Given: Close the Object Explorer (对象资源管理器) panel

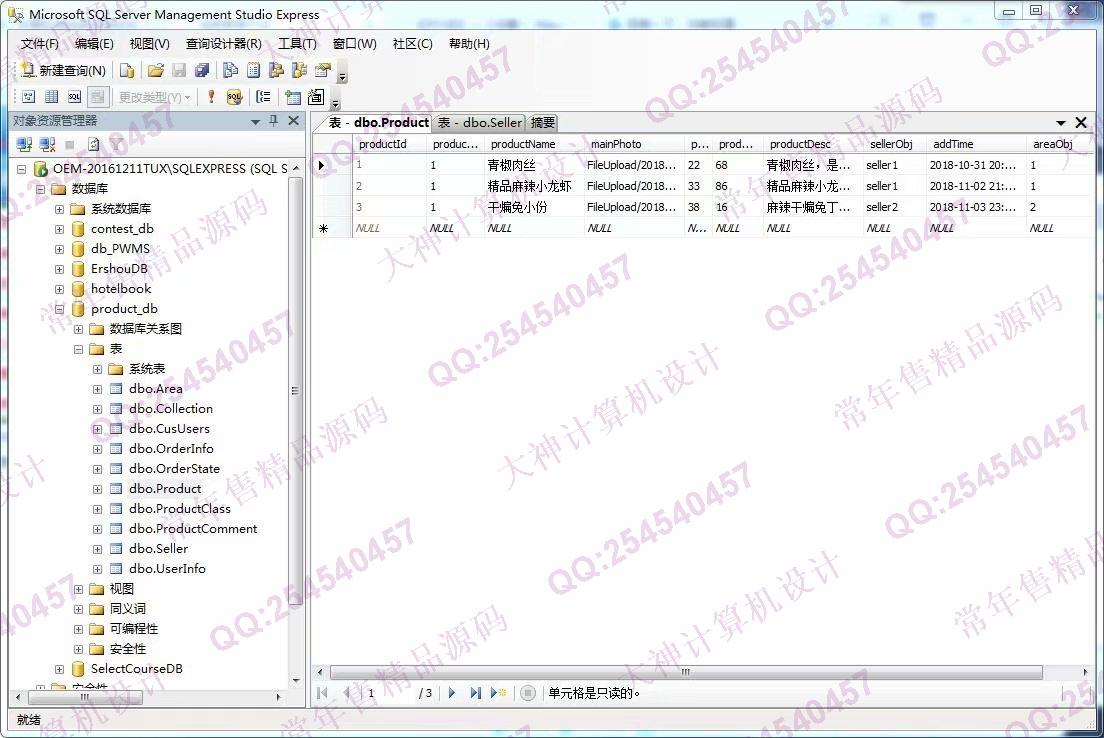Looking at the screenshot, I should [x=294, y=121].
